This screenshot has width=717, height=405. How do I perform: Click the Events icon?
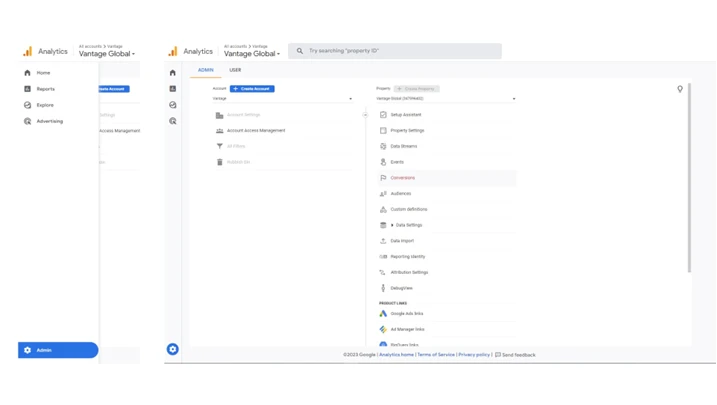coord(383,162)
